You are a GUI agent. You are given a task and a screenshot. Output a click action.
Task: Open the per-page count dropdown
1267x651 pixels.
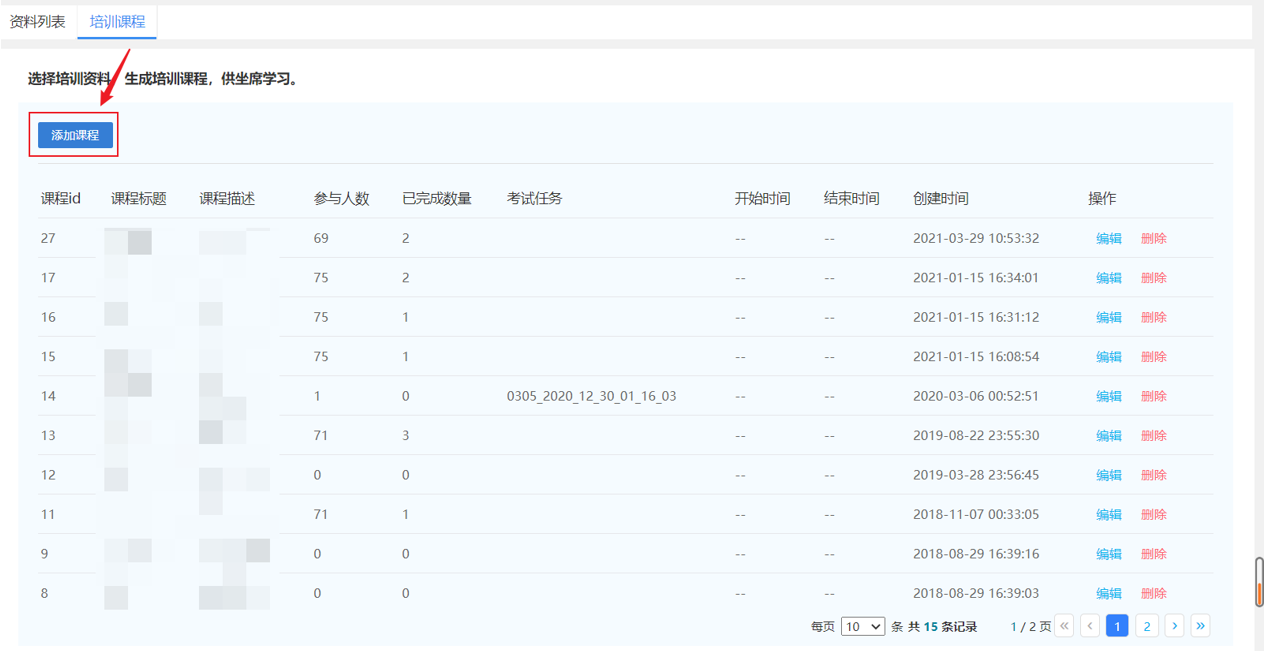[862, 627]
